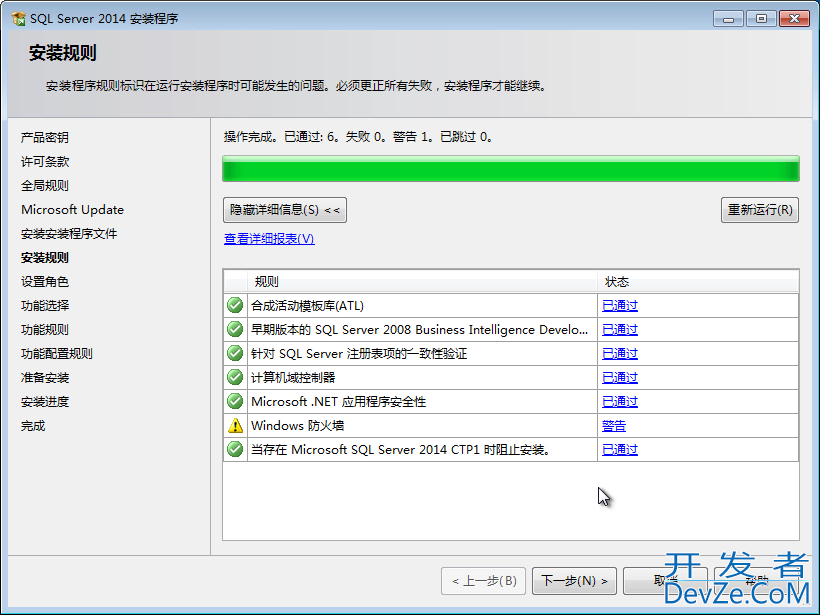Click the 规则 column header
The height and width of the screenshot is (615, 820).
click(x=423, y=282)
